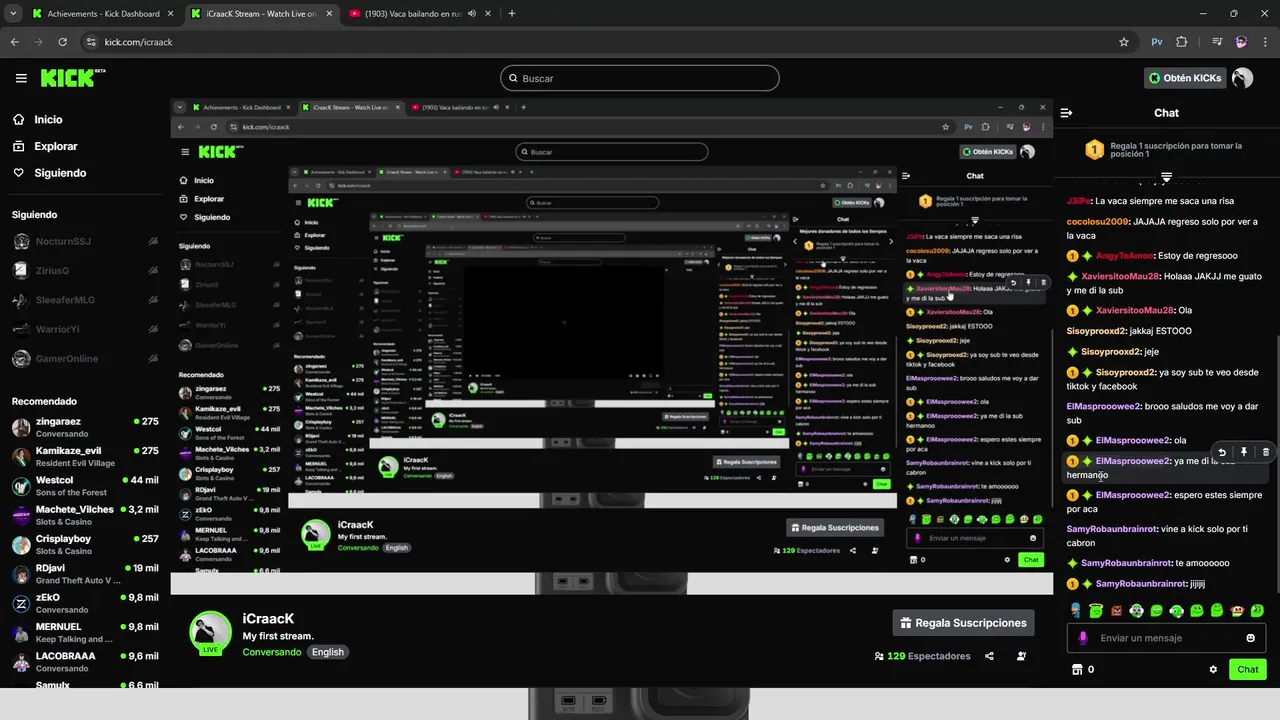Open Chrome profile avatar
This screenshot has width=1280, height=720.
(1241, 42)
